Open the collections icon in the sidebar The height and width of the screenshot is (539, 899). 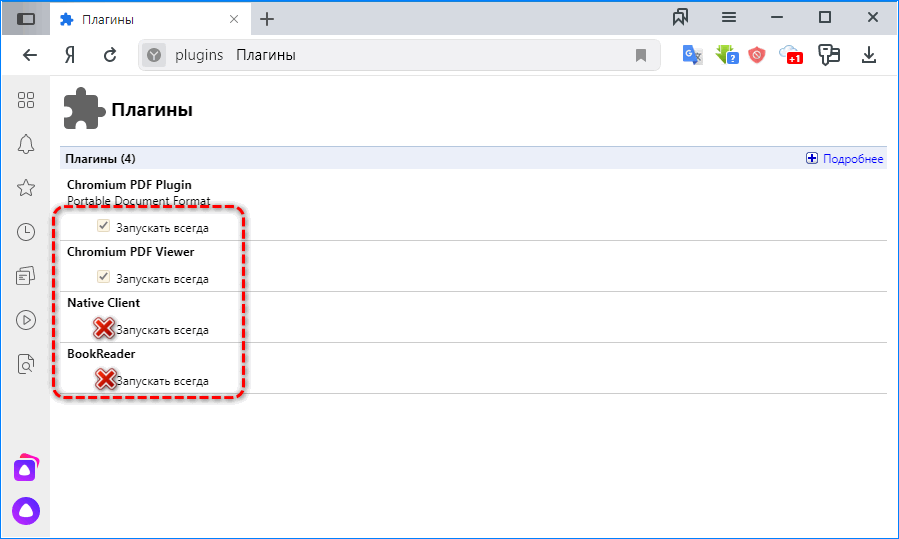(26, 276)
